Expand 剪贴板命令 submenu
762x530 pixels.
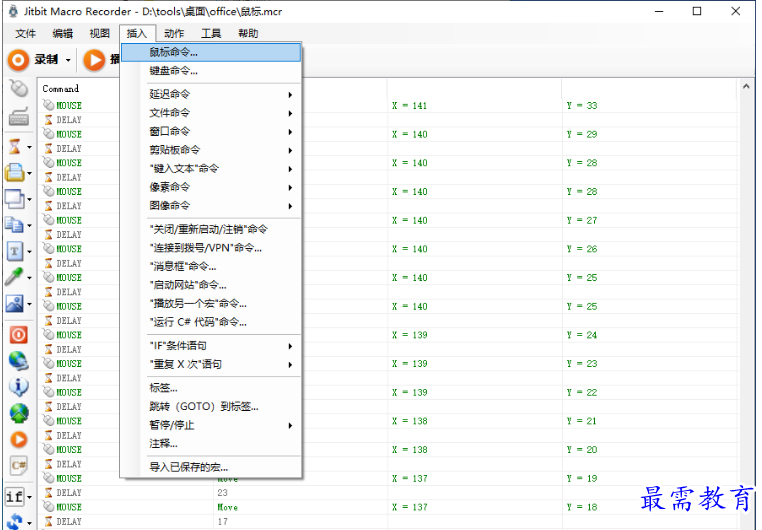211,150
